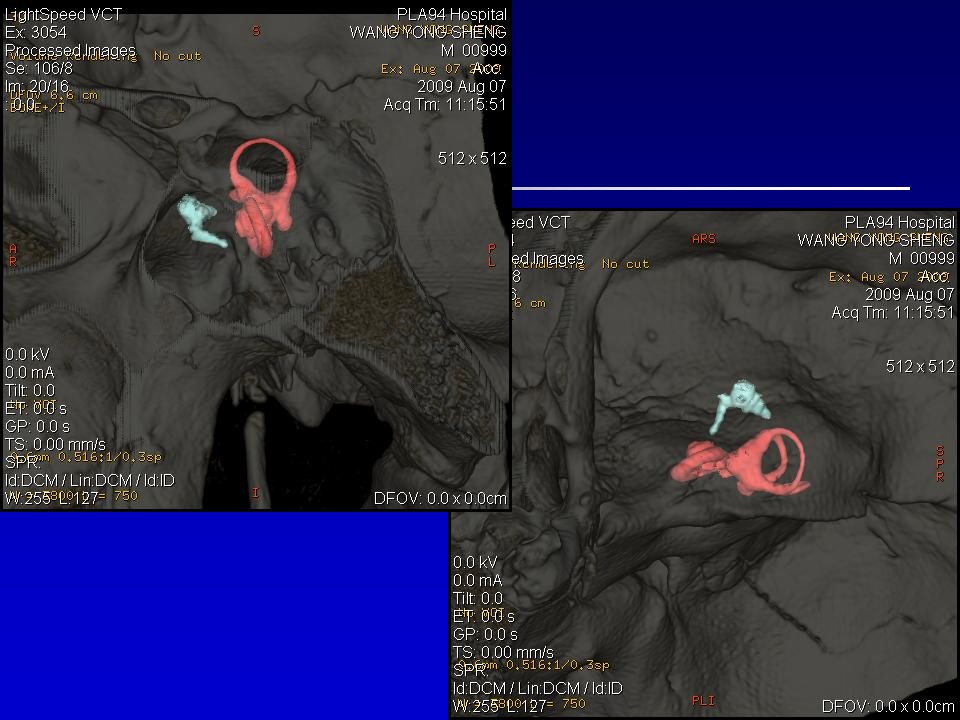Click "0.0 mA" in left image
The height and width of the screenshot is (720, 960).
(29, 372)
